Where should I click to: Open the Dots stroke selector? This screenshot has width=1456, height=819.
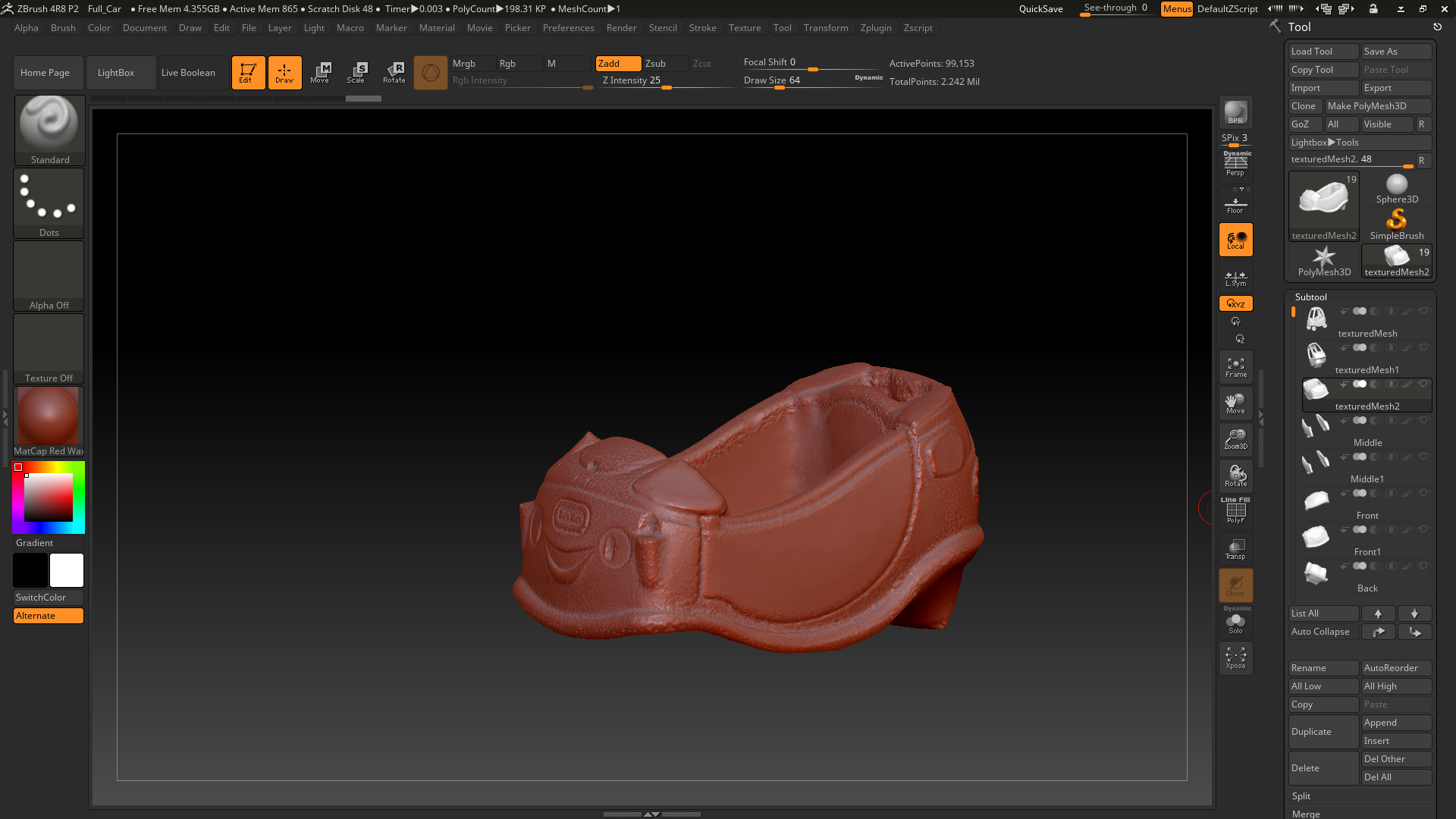49,202
